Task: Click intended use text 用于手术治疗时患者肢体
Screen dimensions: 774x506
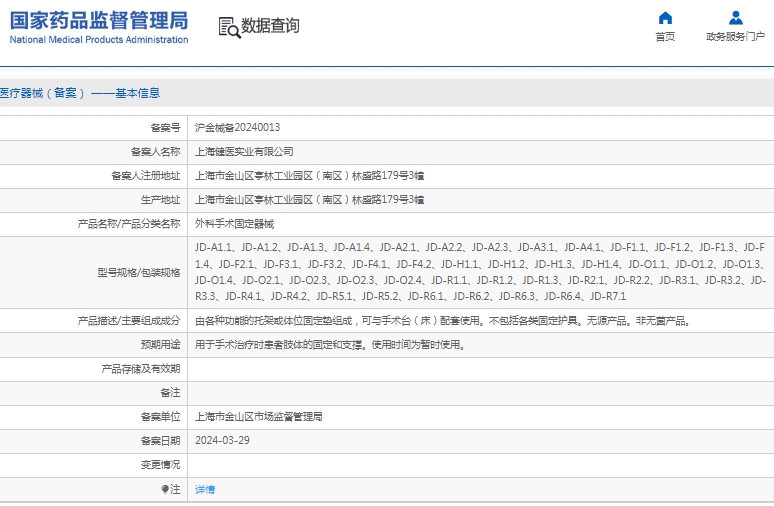Action: [330, 345]
